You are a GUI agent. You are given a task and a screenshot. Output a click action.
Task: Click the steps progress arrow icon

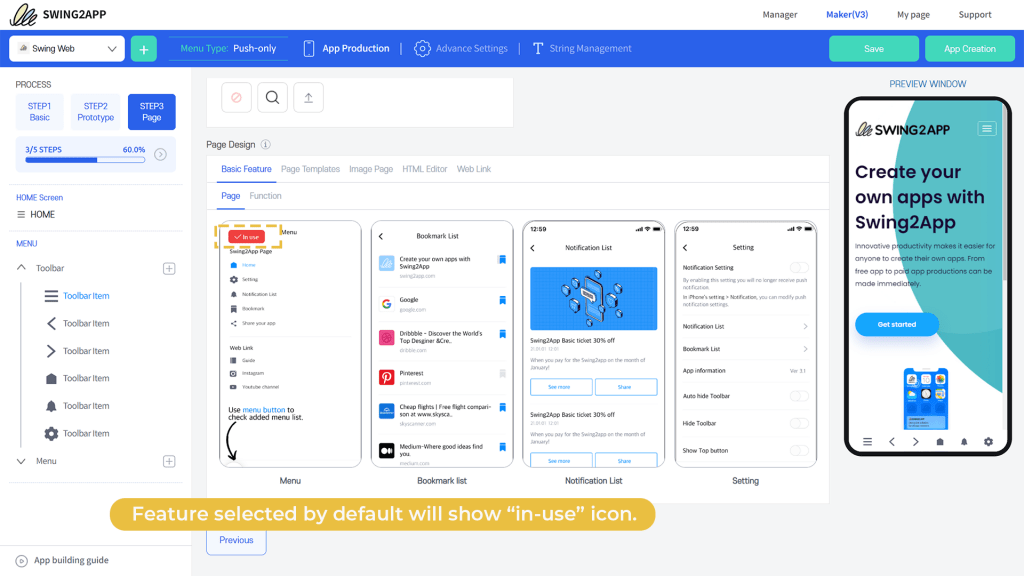tap(161, 155)
